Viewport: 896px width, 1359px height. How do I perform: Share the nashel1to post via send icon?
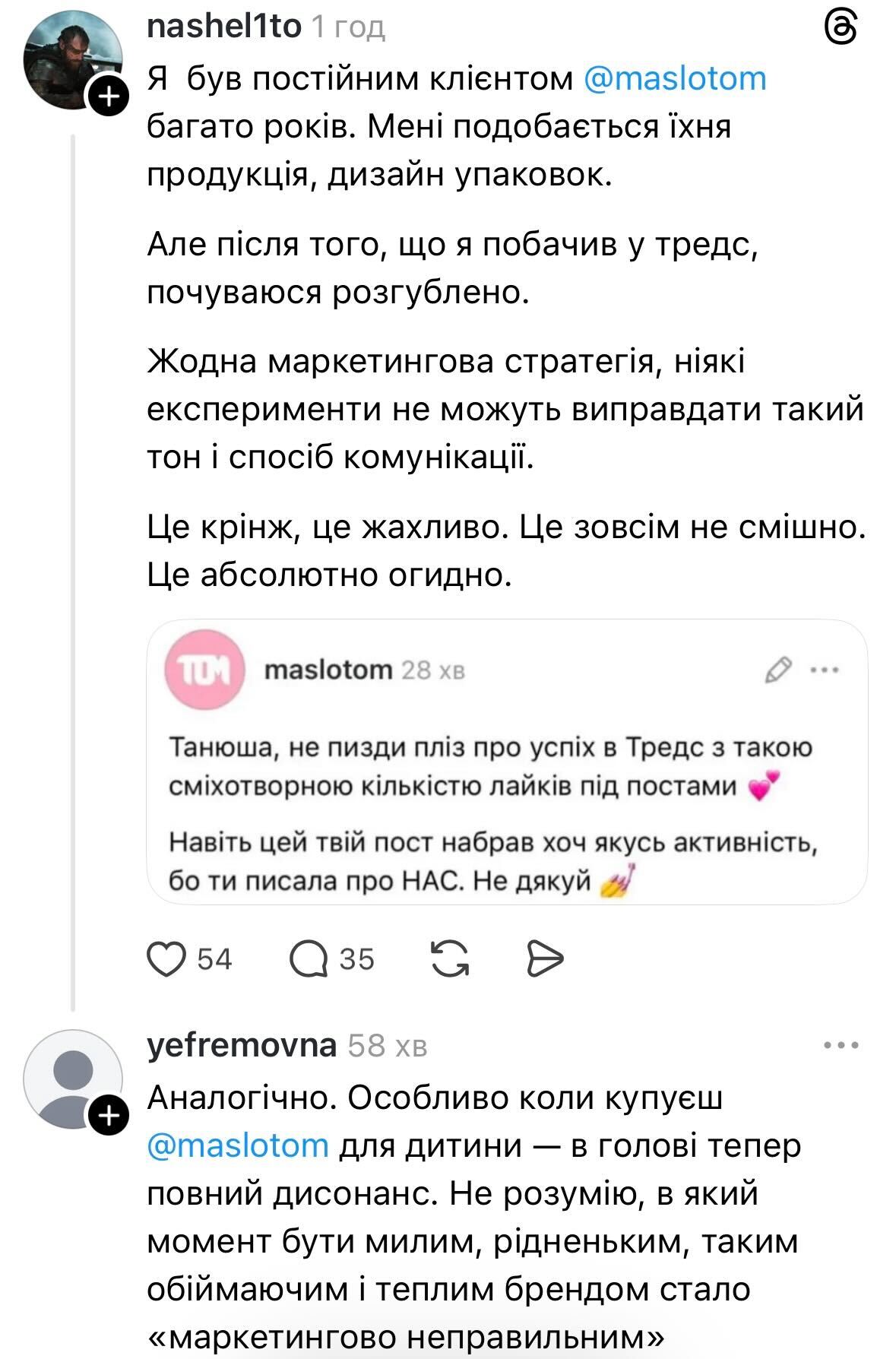point(544,958)
